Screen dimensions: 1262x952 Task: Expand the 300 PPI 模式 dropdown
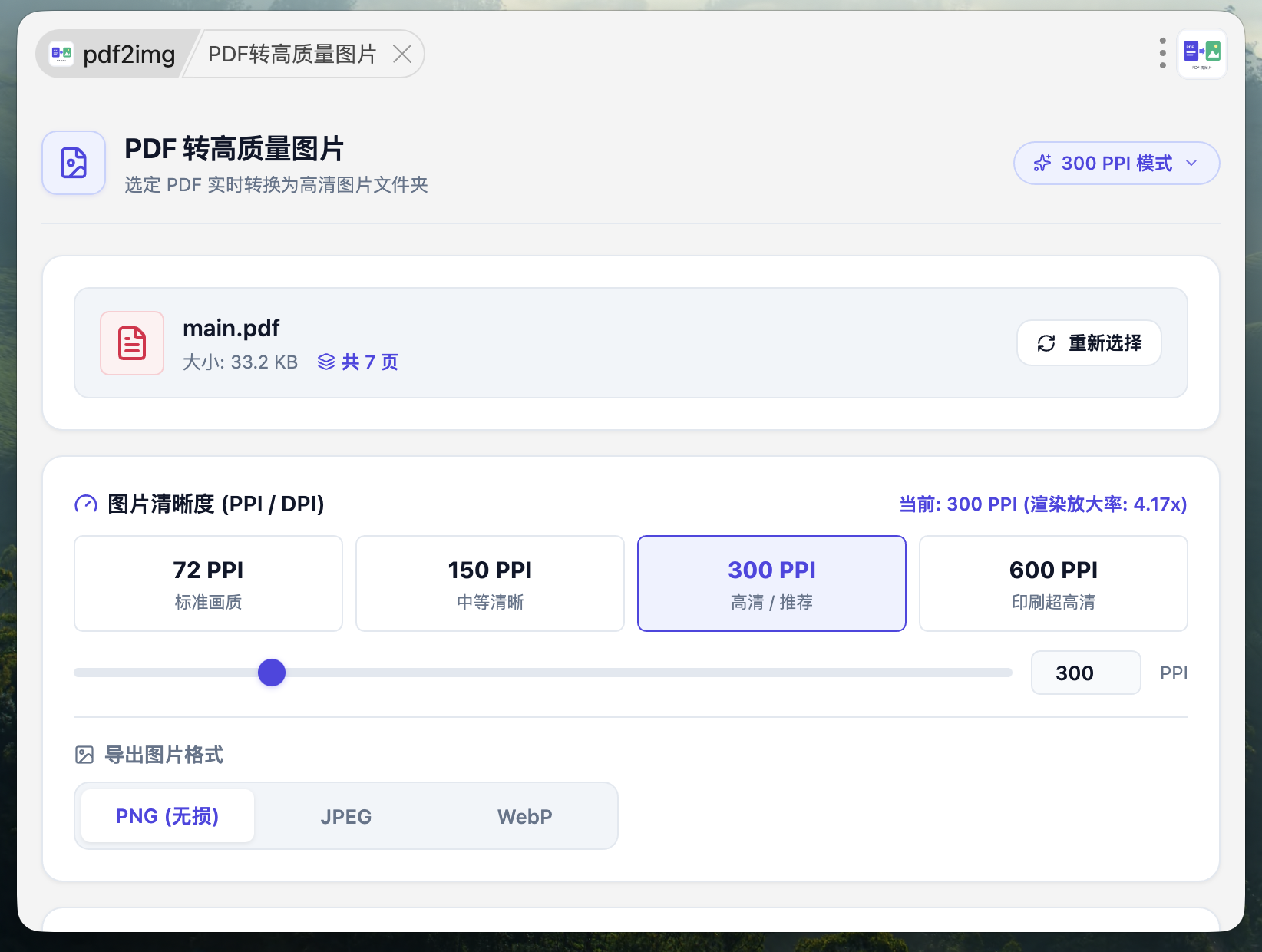point(1116,163)
